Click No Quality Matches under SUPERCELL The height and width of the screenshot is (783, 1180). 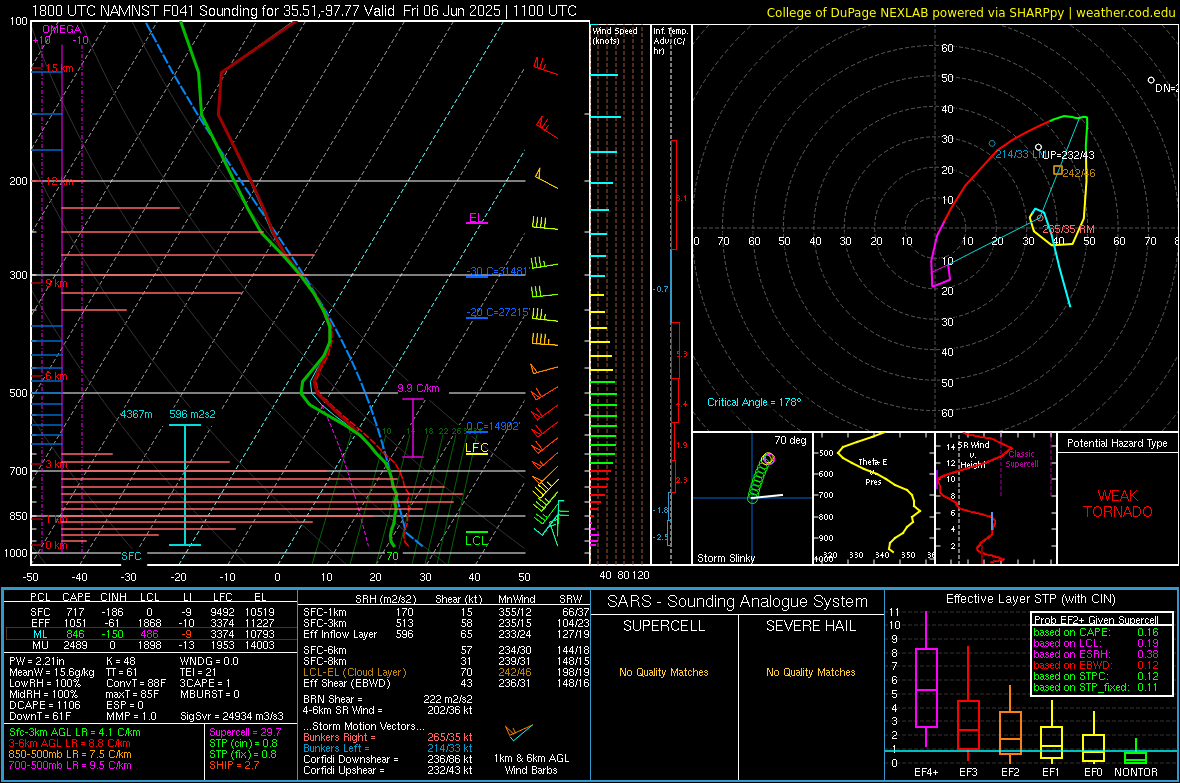tap(664, 672)
